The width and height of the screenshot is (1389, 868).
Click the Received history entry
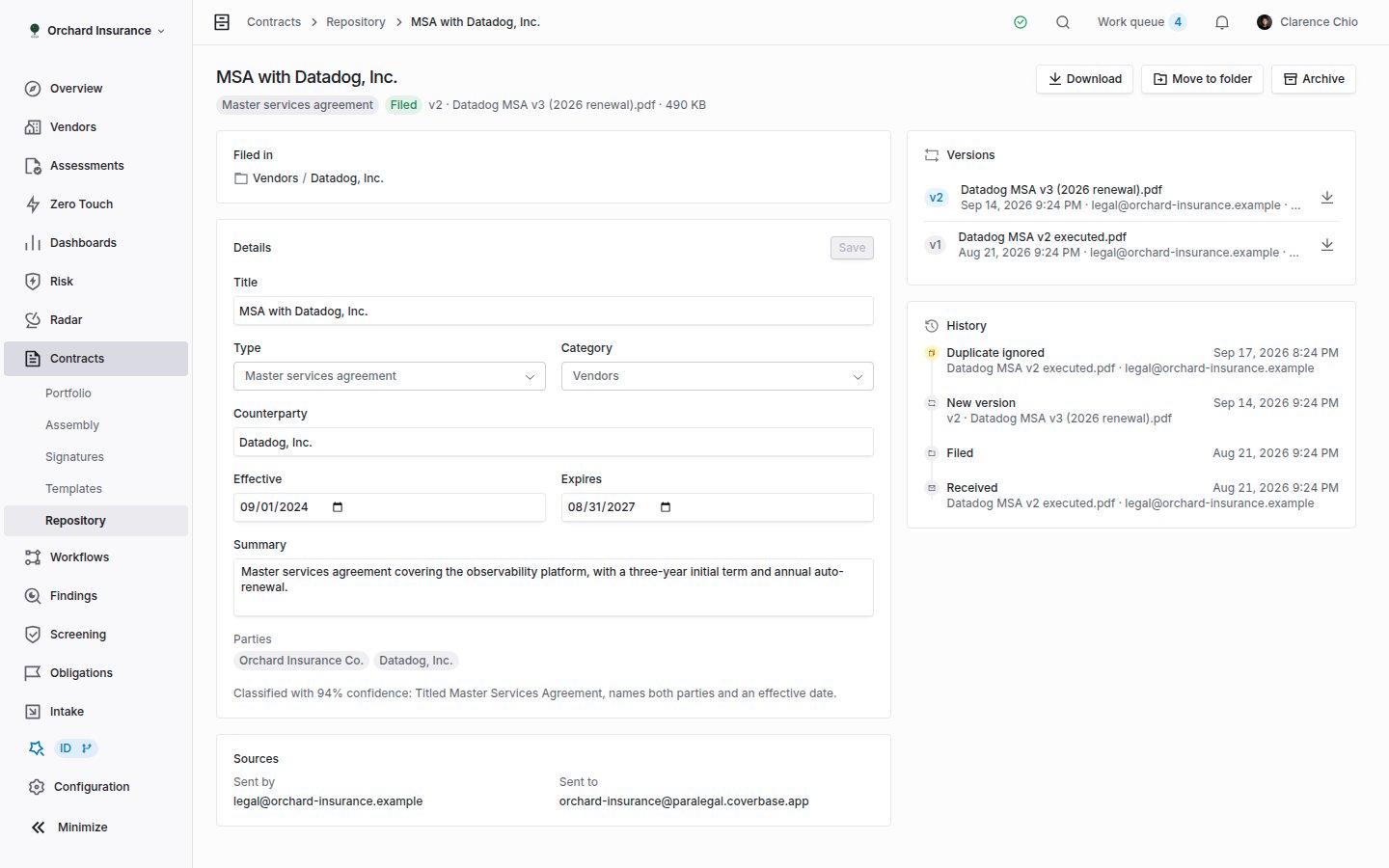pos(1131,496)
